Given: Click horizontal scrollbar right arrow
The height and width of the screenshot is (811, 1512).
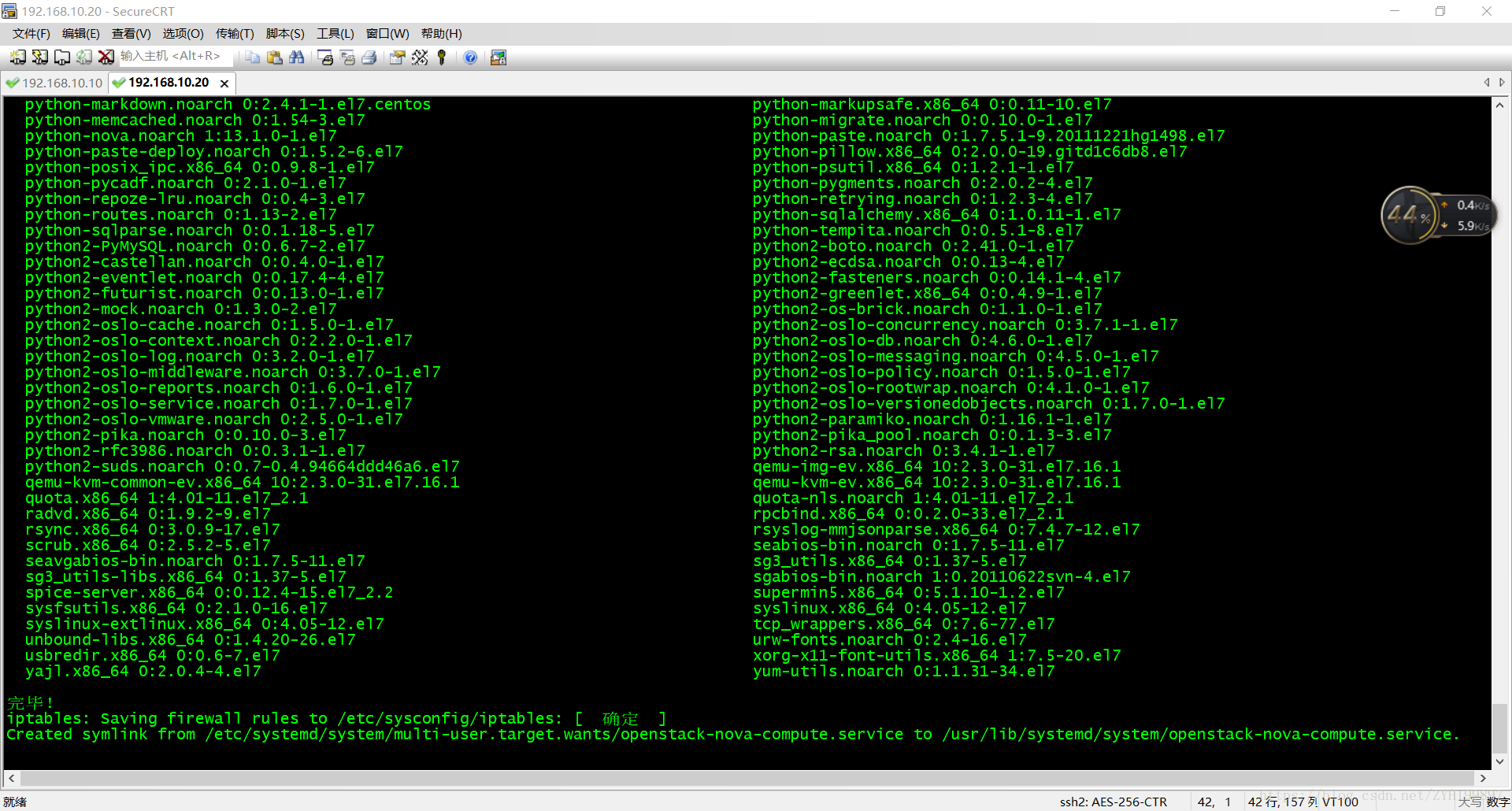Looking at the screenshot, I should (1483, 778).
